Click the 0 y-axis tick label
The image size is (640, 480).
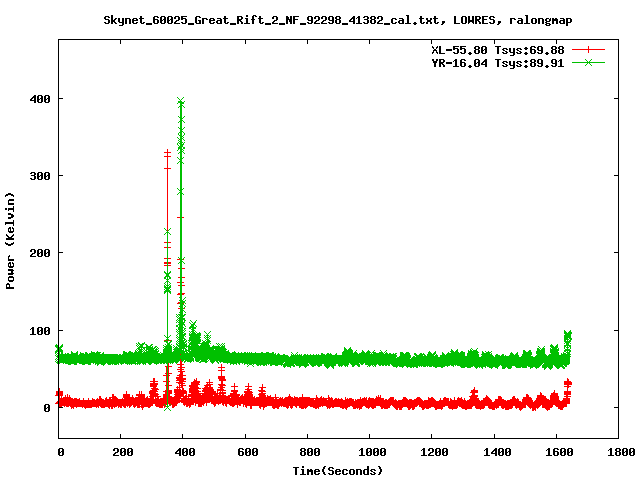click(x=47, y=408)
